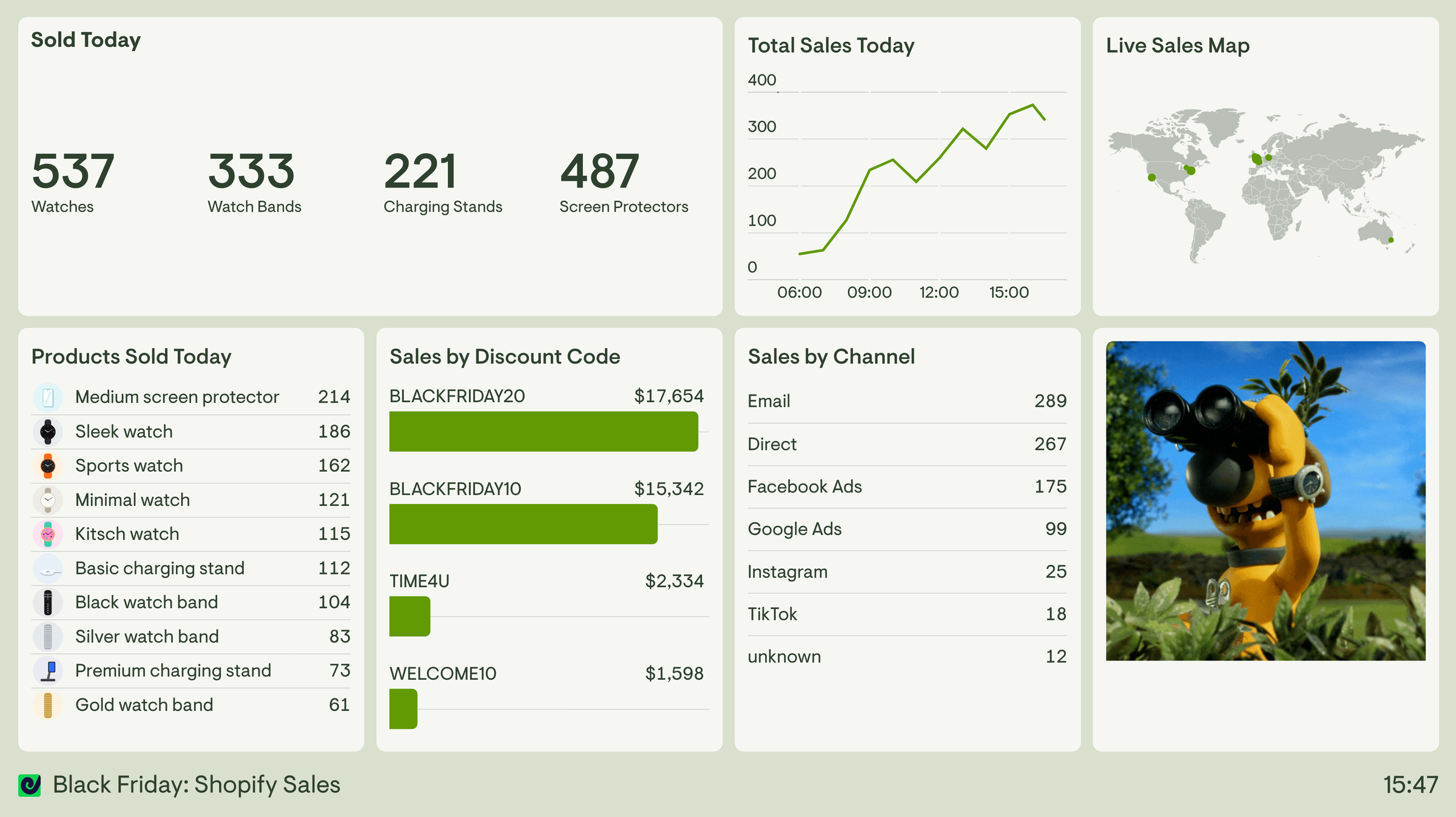1456x817 pixels.
Task: Click the 221 Charging Stands count
Action: pos(420,172)
